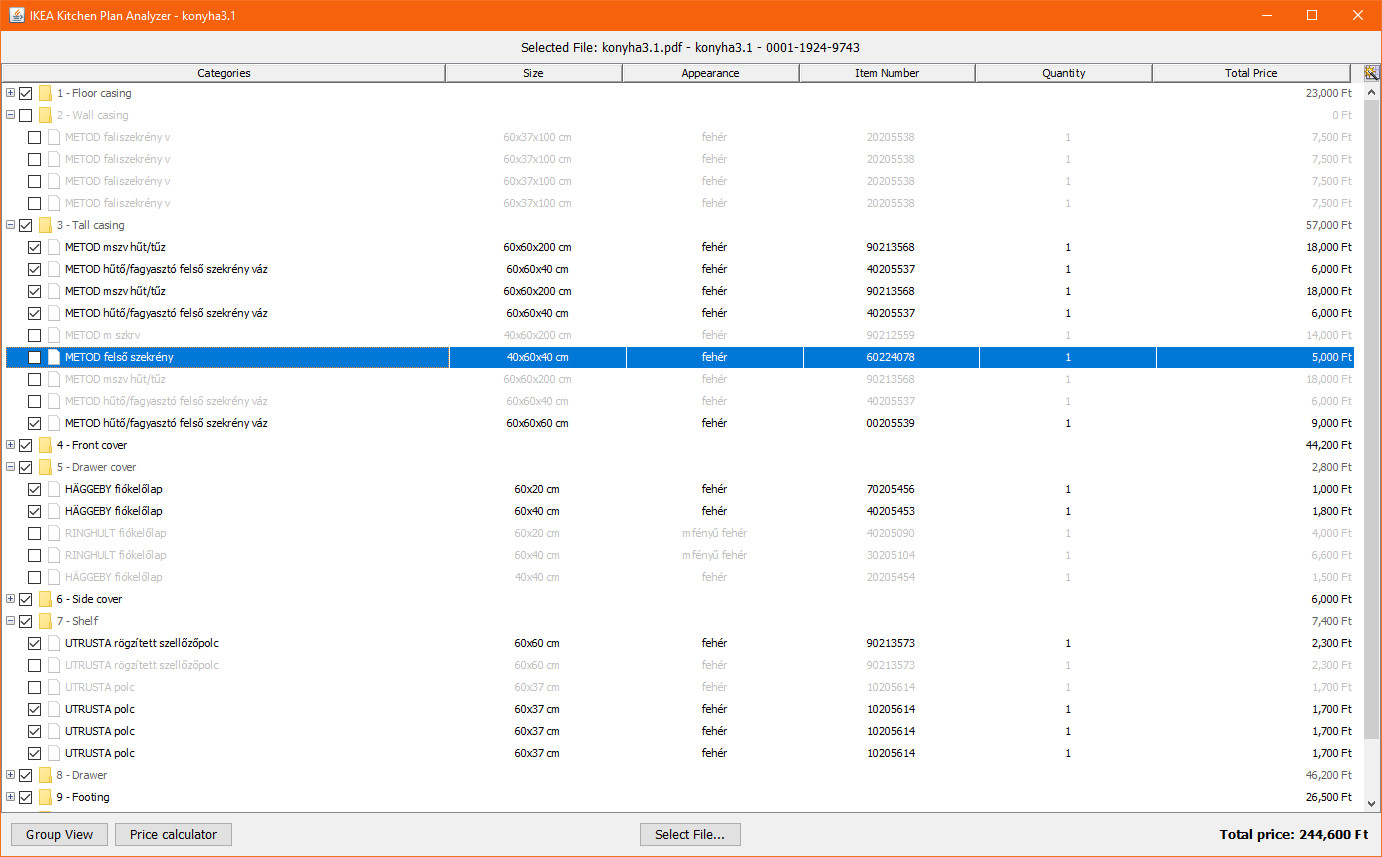The image size is (1382, 857).
Task: Click the Quantity column header
Action: pos(1064,73)
